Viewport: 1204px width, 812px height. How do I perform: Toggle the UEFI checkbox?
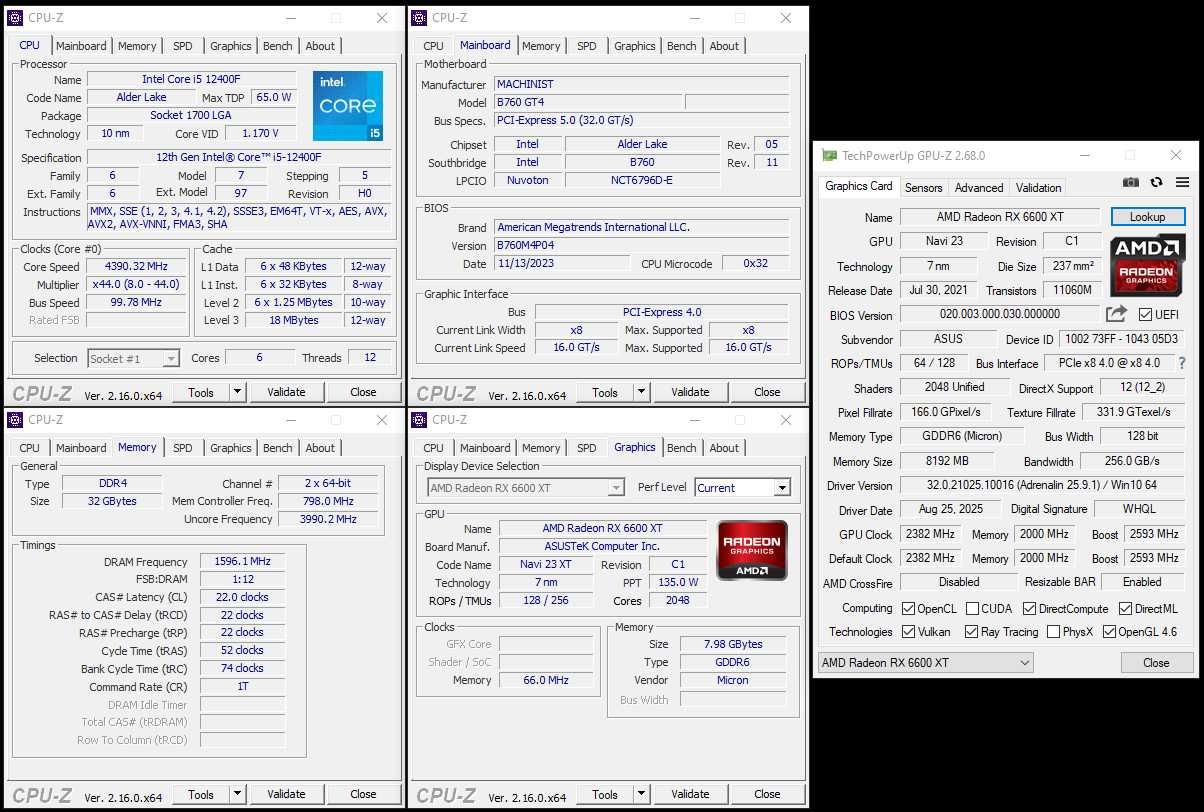[1145, 314]
